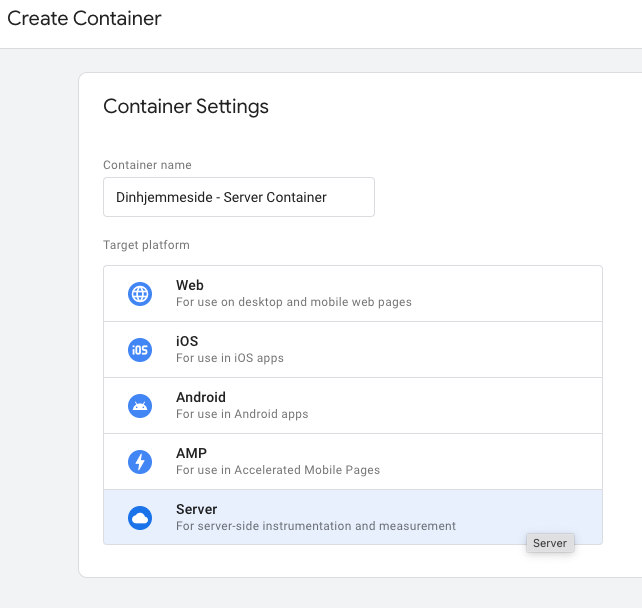The width and height of the screenshot is (642, 608).
Task: Select iOS as target platform
Action: pyautogui.click(x=353, y=350)
